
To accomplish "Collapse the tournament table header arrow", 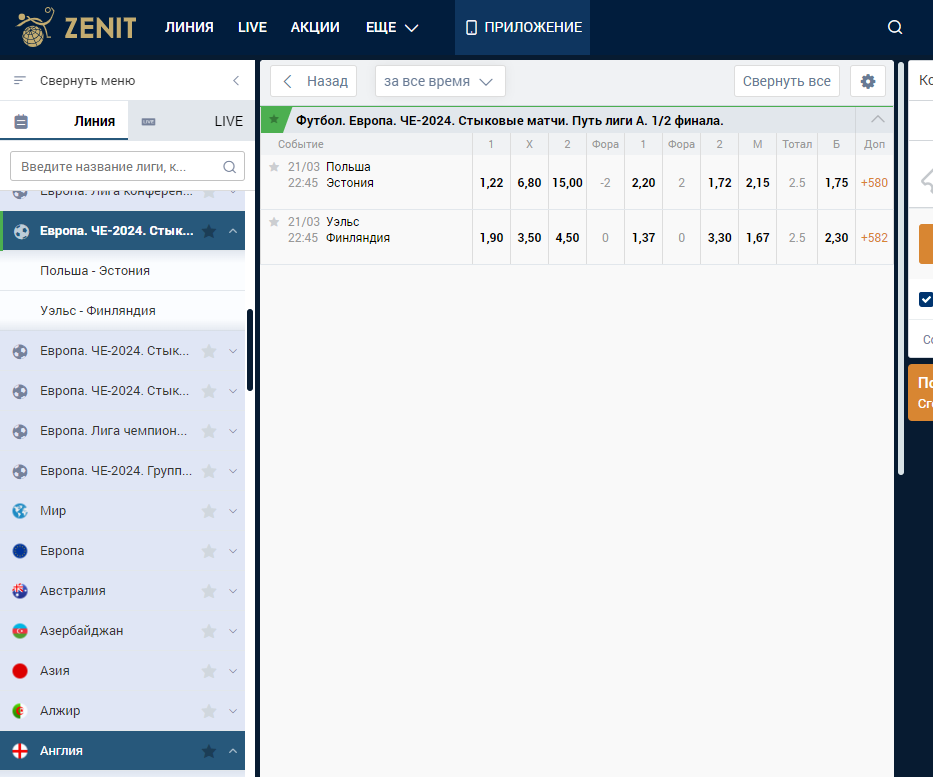I will [x=878, y=120].
